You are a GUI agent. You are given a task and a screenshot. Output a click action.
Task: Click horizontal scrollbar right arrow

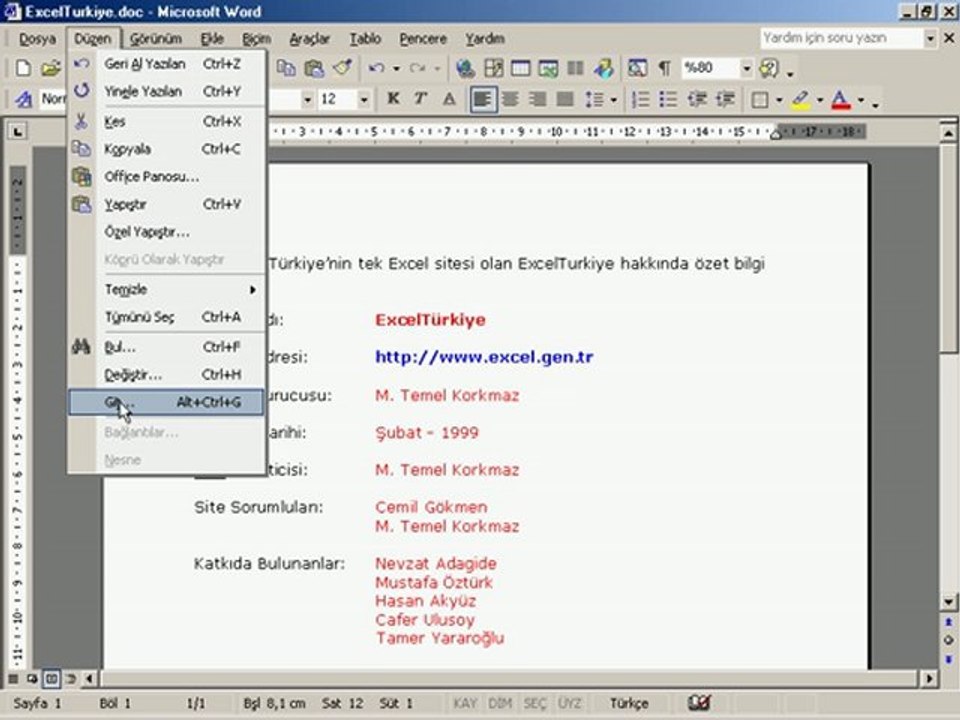pos(929,678)
